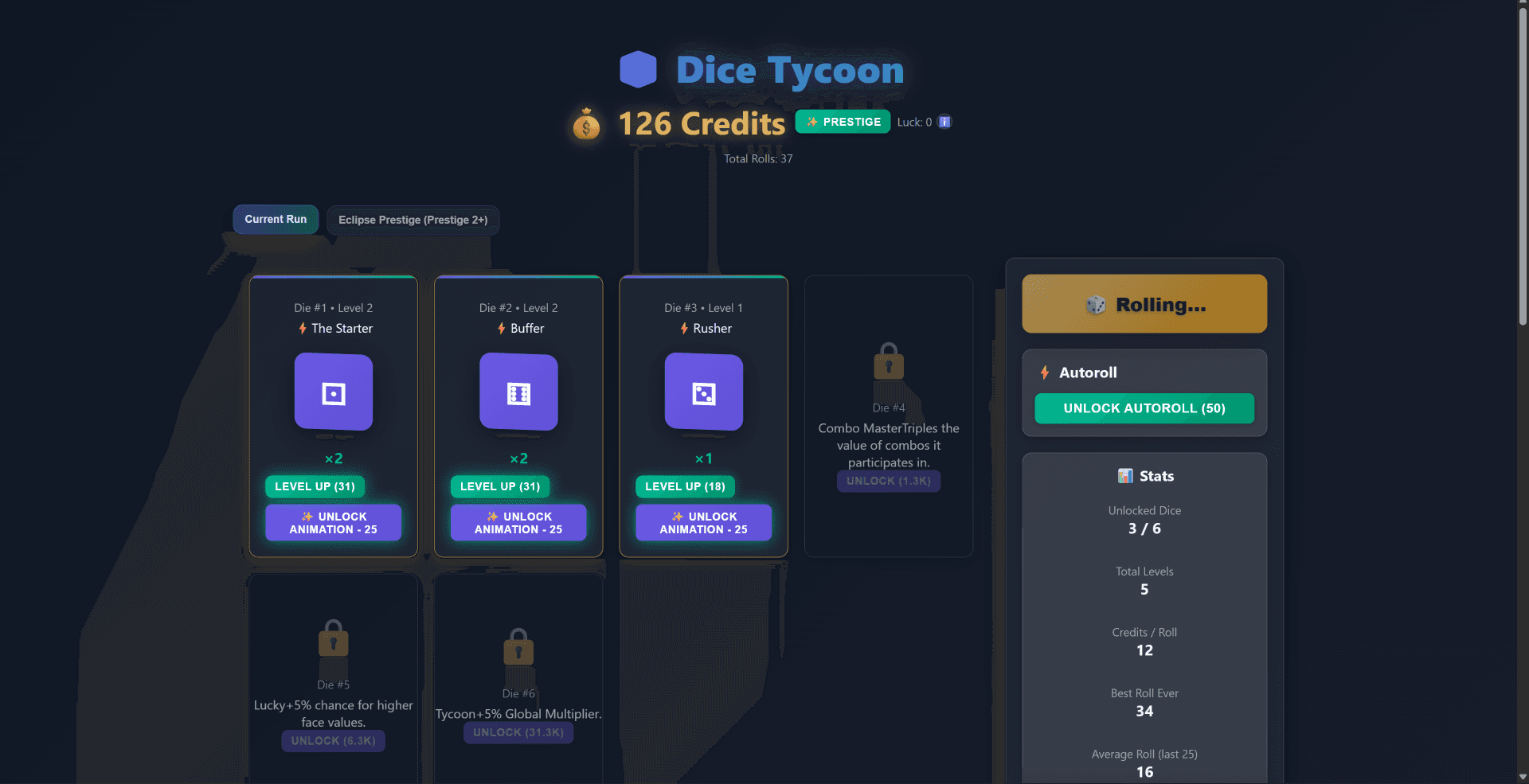Click the Tycoon +5% Global Multiplier text

tap(518, 714)
